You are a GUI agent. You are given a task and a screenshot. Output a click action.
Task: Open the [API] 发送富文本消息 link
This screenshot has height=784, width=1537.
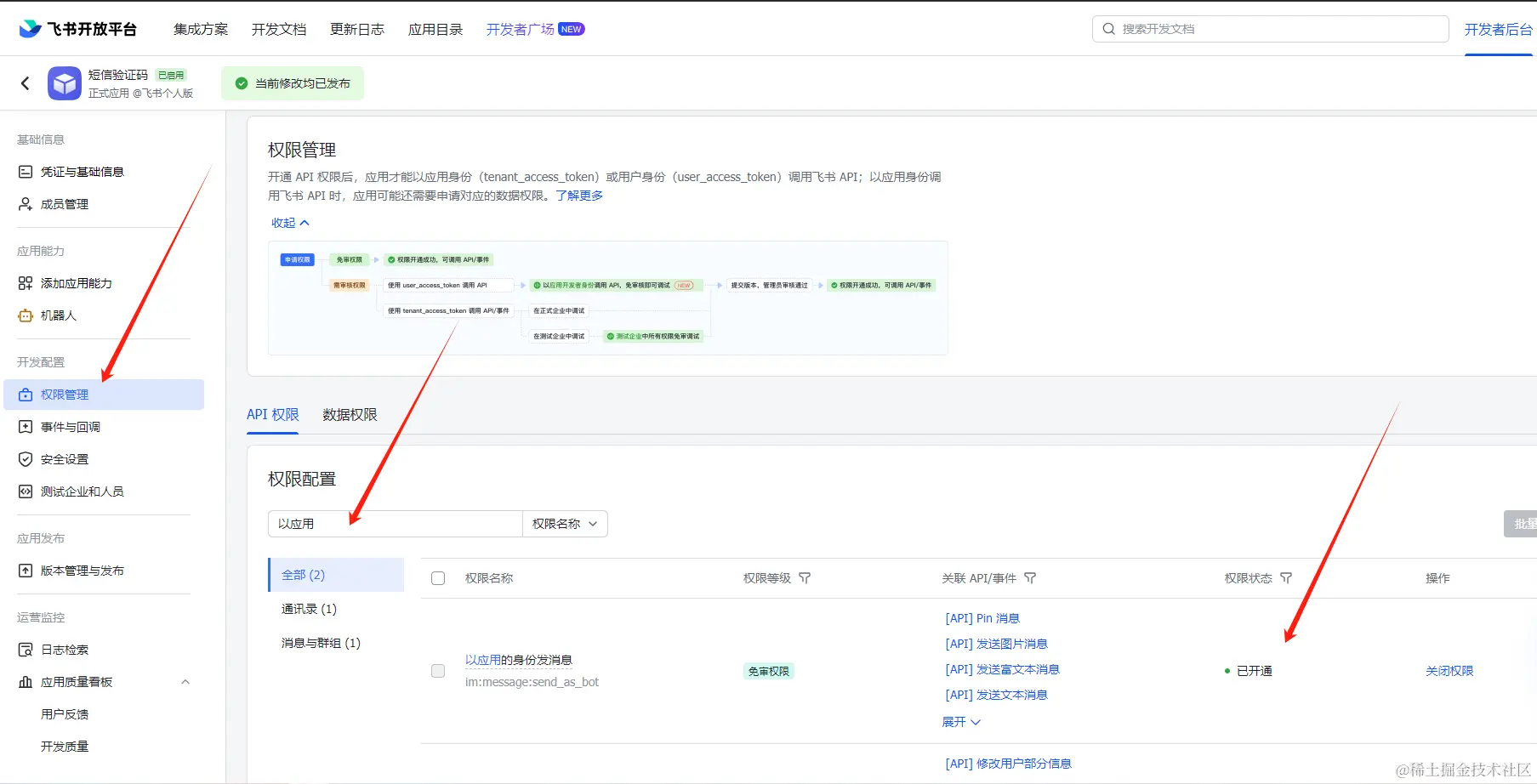tap(1003, 669)
